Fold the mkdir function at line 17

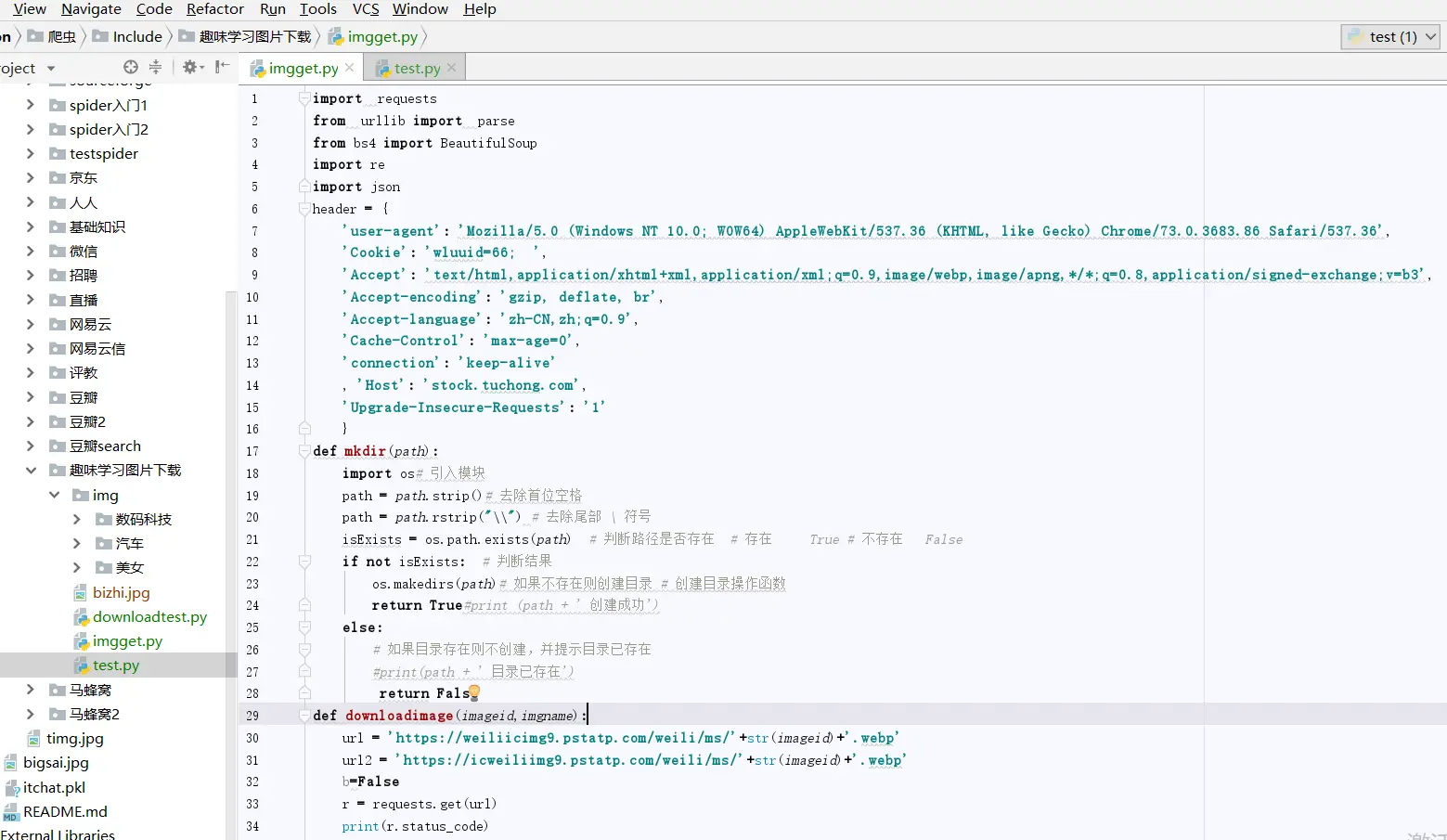304,451
